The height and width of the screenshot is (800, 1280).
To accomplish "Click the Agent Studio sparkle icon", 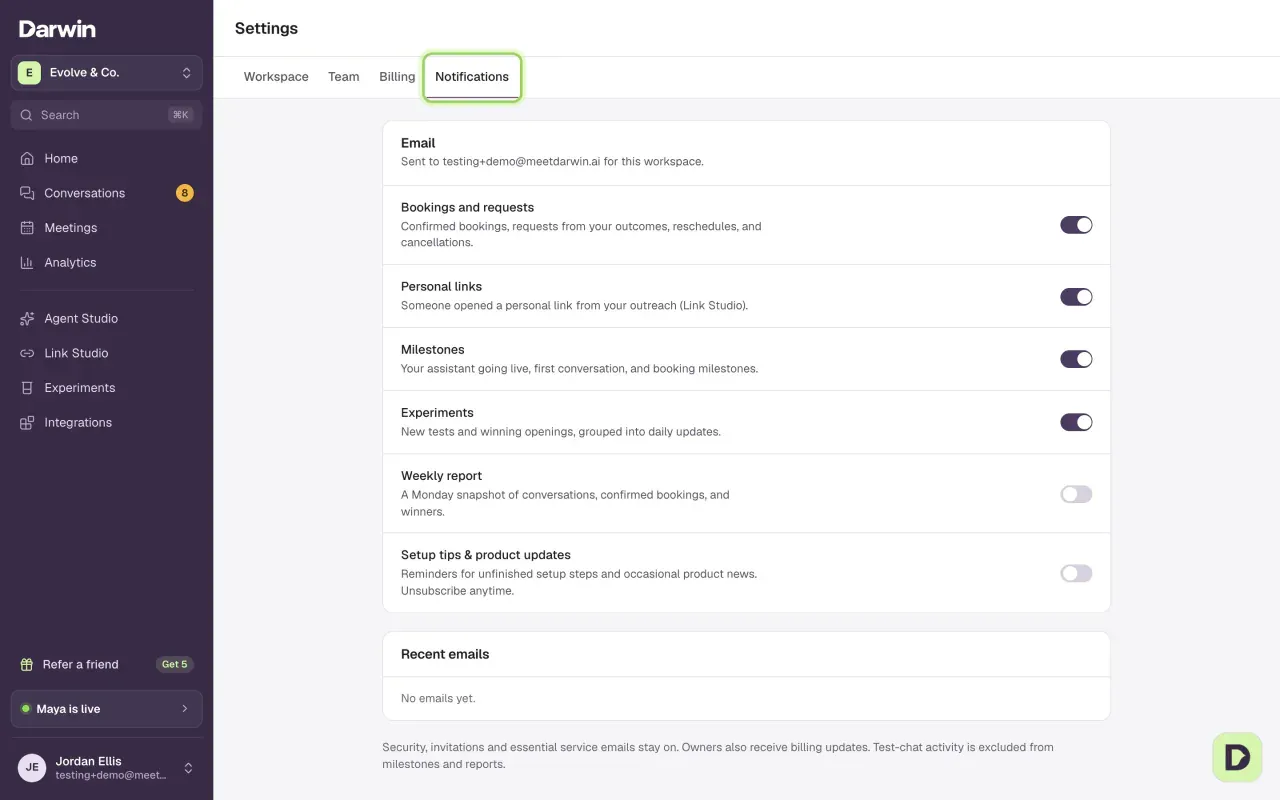I will 27,319.
